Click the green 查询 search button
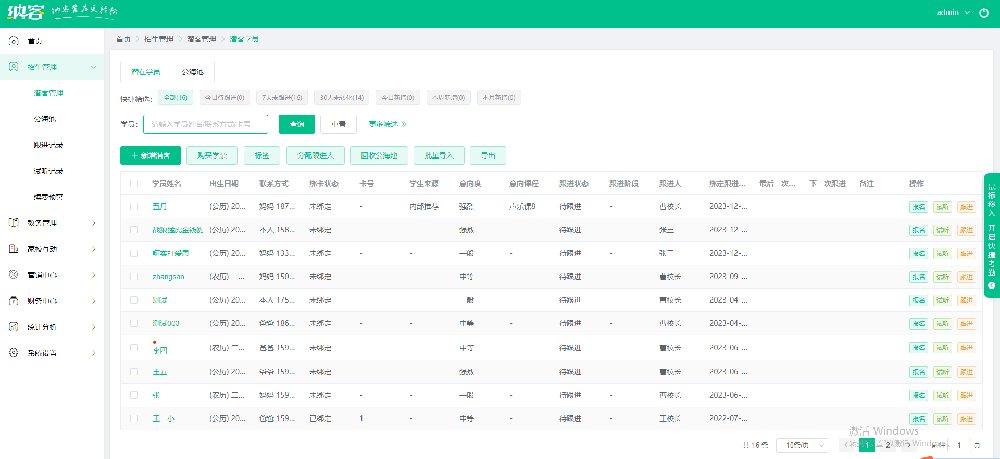This screenshot has width=1000, height=459. click(297, 124)
